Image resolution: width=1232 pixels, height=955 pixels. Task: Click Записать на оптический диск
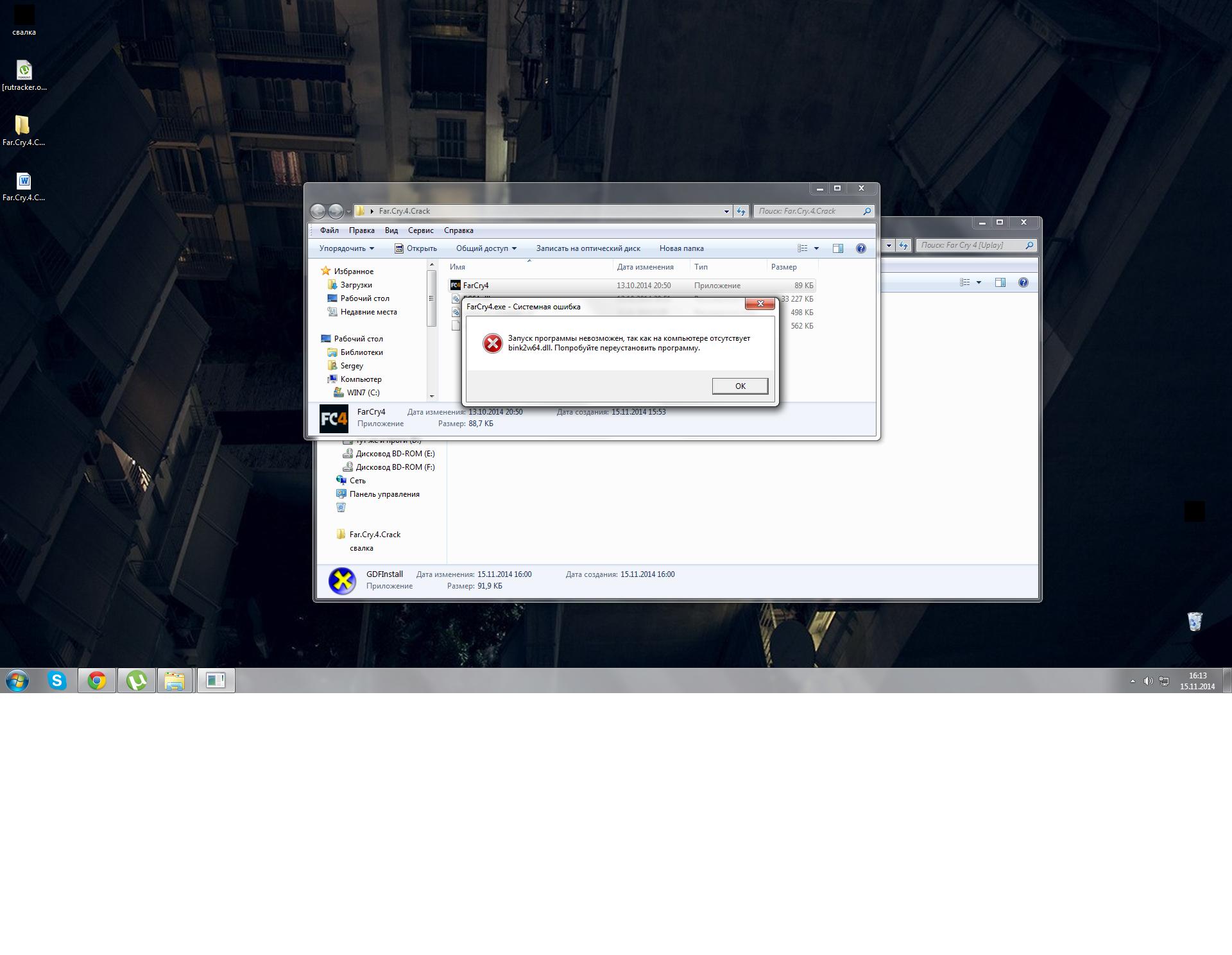point(588,248)
